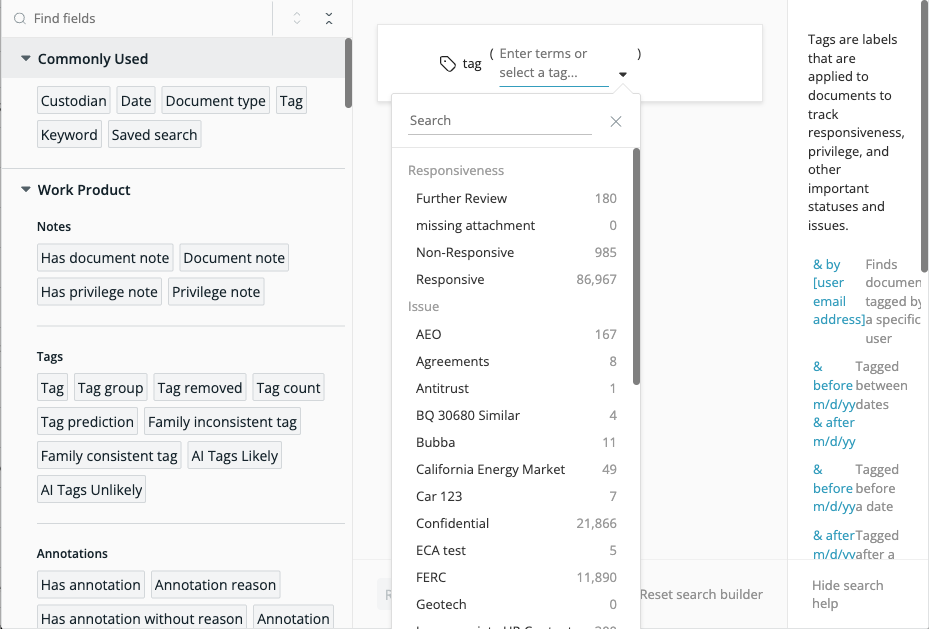Click Hide search help
This screenshot has height=629, width=929.
pos(847,594)
